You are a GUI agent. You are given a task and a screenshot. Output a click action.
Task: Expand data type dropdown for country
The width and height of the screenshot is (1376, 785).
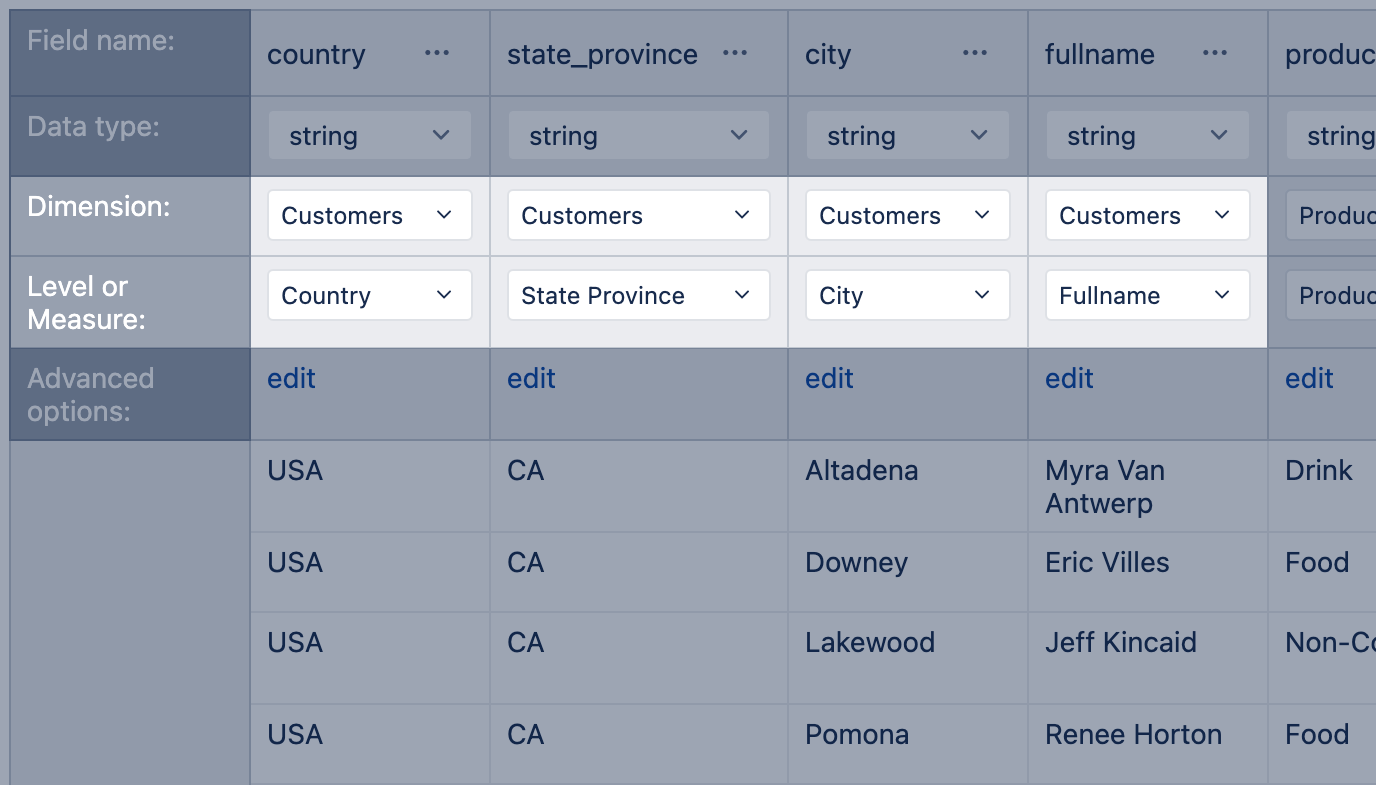(x=369, y=136)
